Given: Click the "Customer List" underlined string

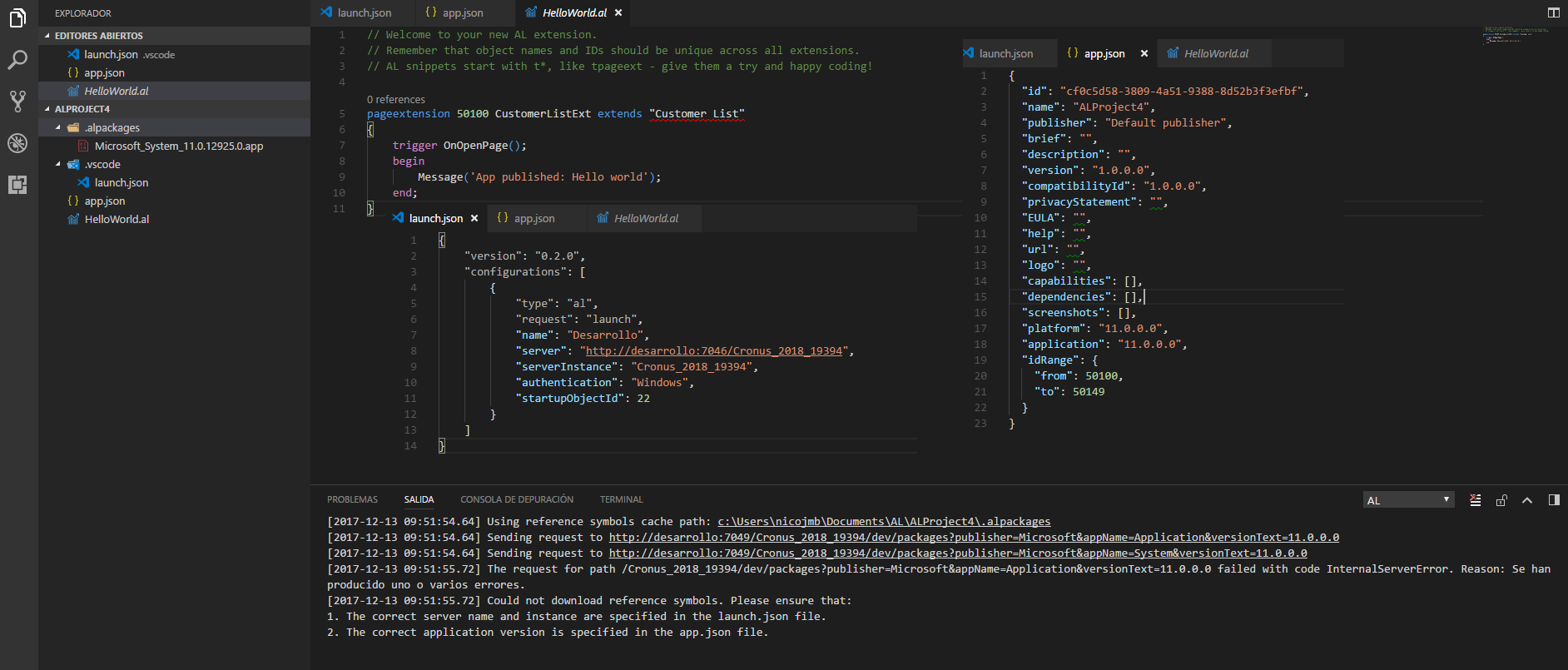Looking at the screenshot, I should pyautogui.click(x=697, y=114).
